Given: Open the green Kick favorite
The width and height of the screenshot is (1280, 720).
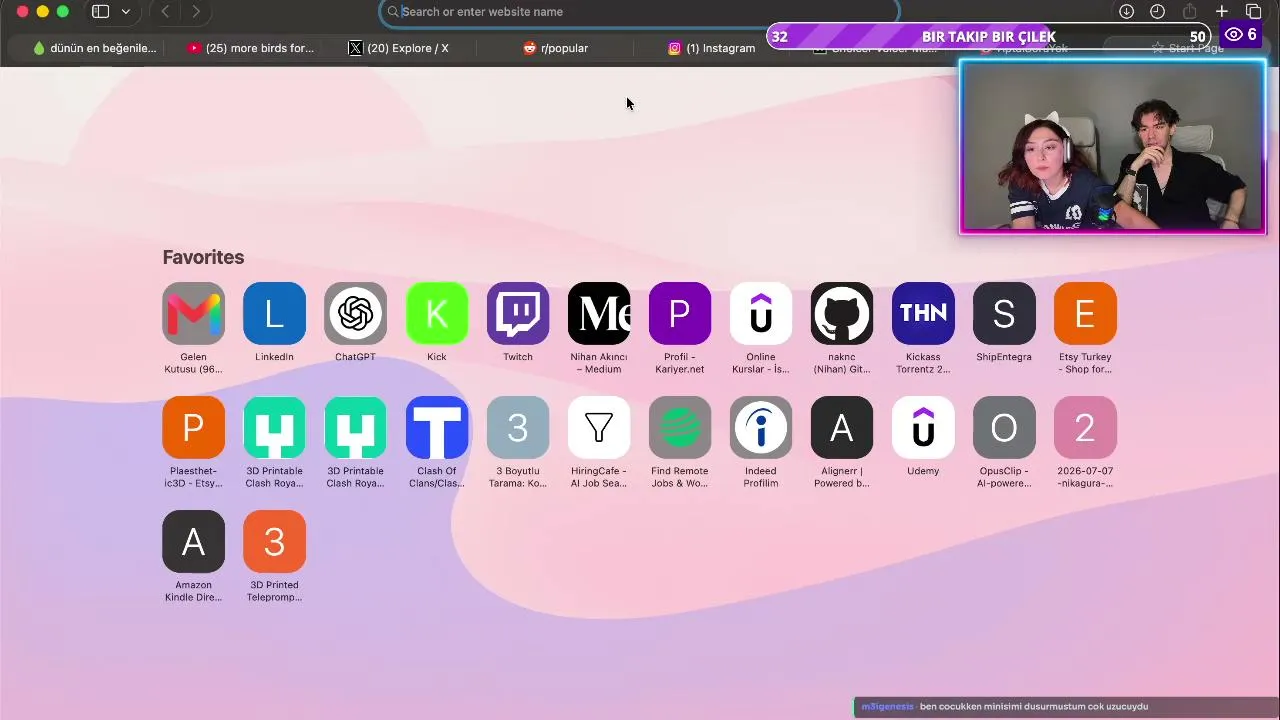Looking at the screenshot, I should (437, 314).
